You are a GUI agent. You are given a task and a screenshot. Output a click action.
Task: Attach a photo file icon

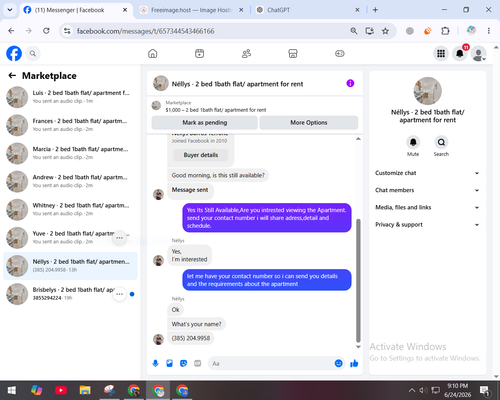click(x=169, y=363)
